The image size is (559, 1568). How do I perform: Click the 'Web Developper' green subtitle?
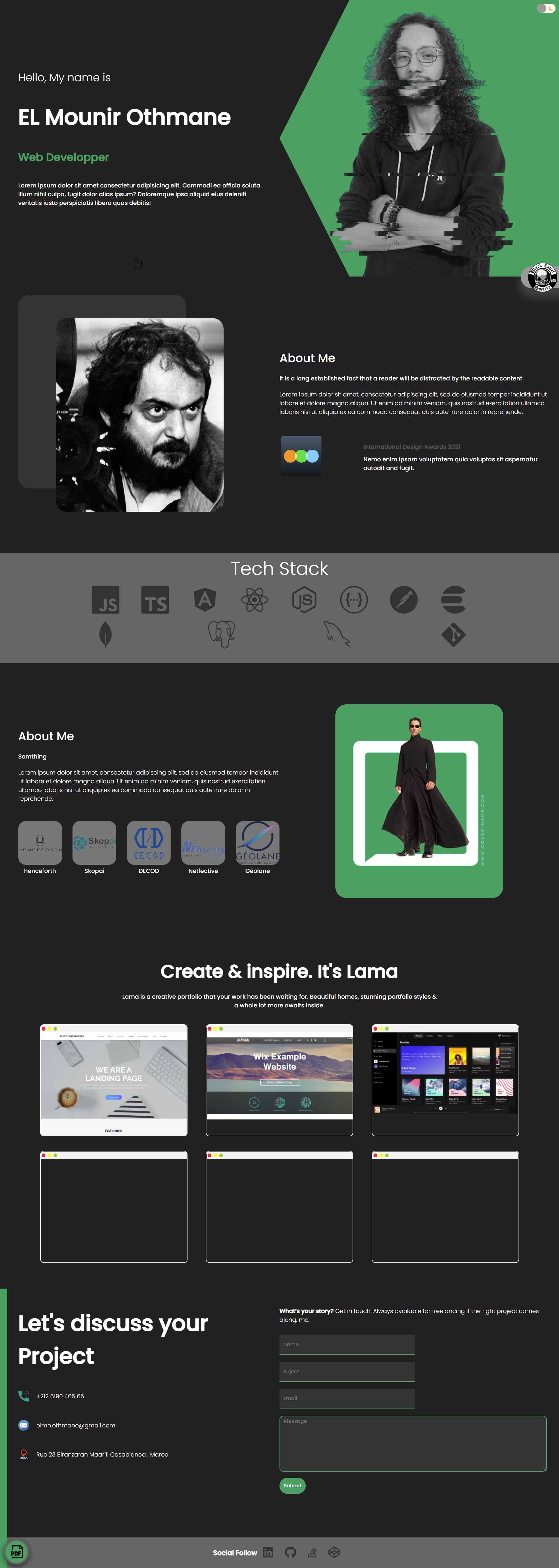[63, 157]
